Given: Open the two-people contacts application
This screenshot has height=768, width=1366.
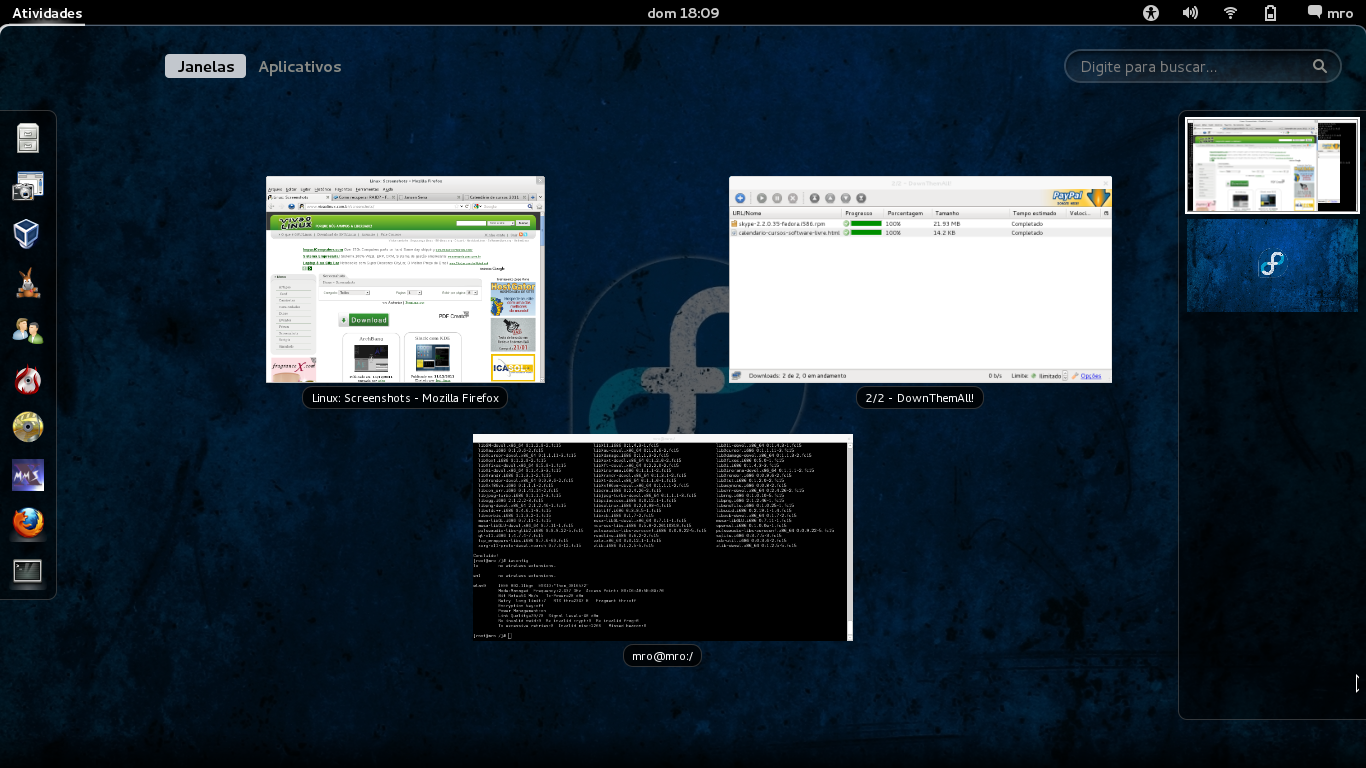Looking at the screenshot, I should pyautogui.click(x=28, y=331).
